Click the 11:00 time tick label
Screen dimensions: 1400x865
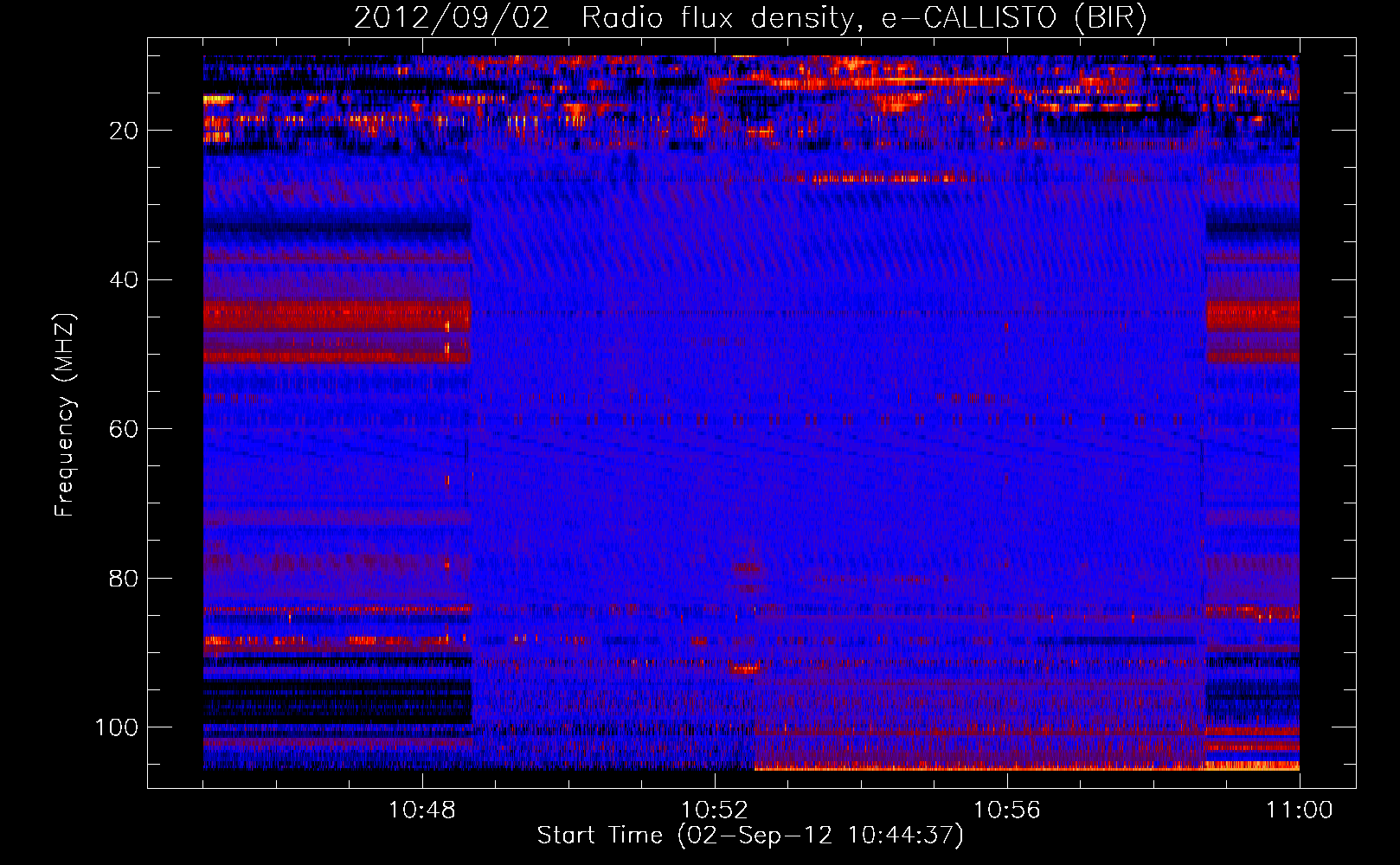pos(1300,811)
